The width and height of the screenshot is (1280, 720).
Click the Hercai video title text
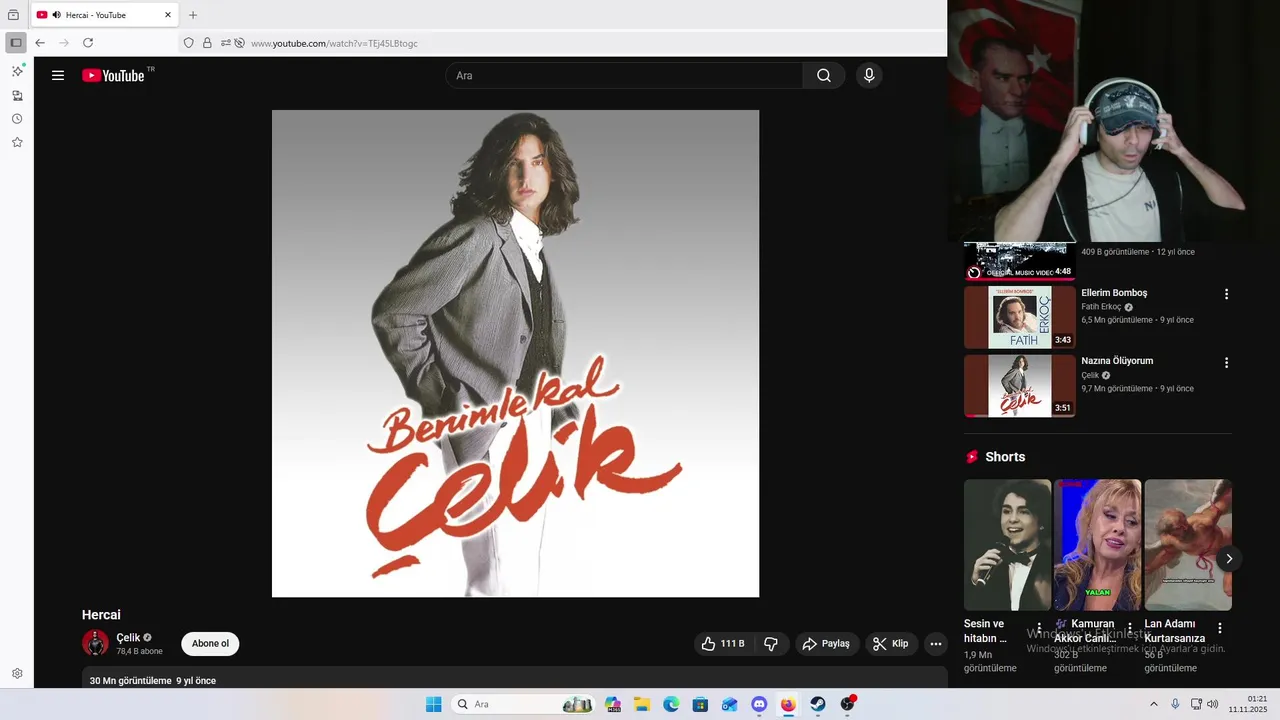tap(101, 615)
